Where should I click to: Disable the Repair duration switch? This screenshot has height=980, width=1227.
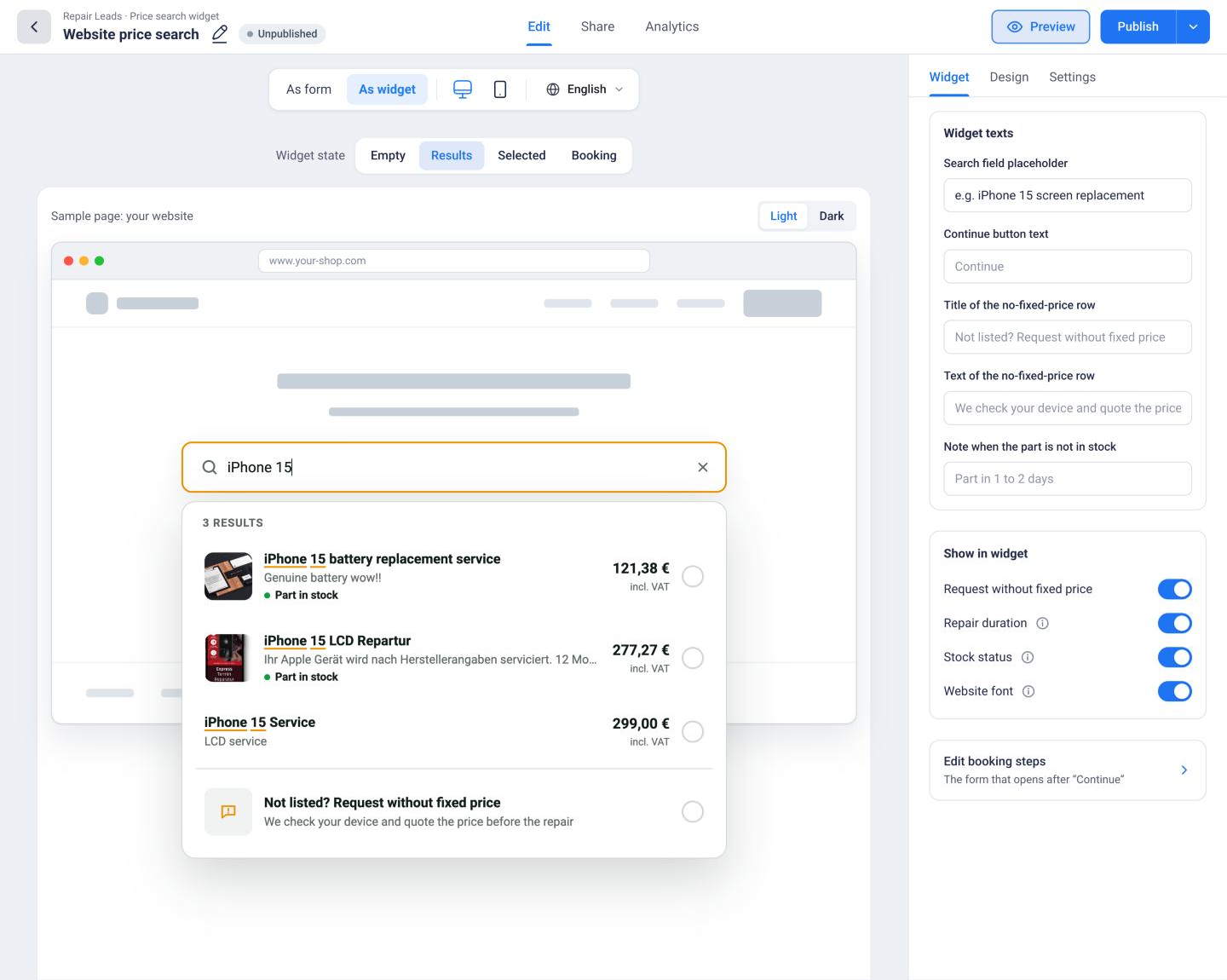[x=1174, y=623]
